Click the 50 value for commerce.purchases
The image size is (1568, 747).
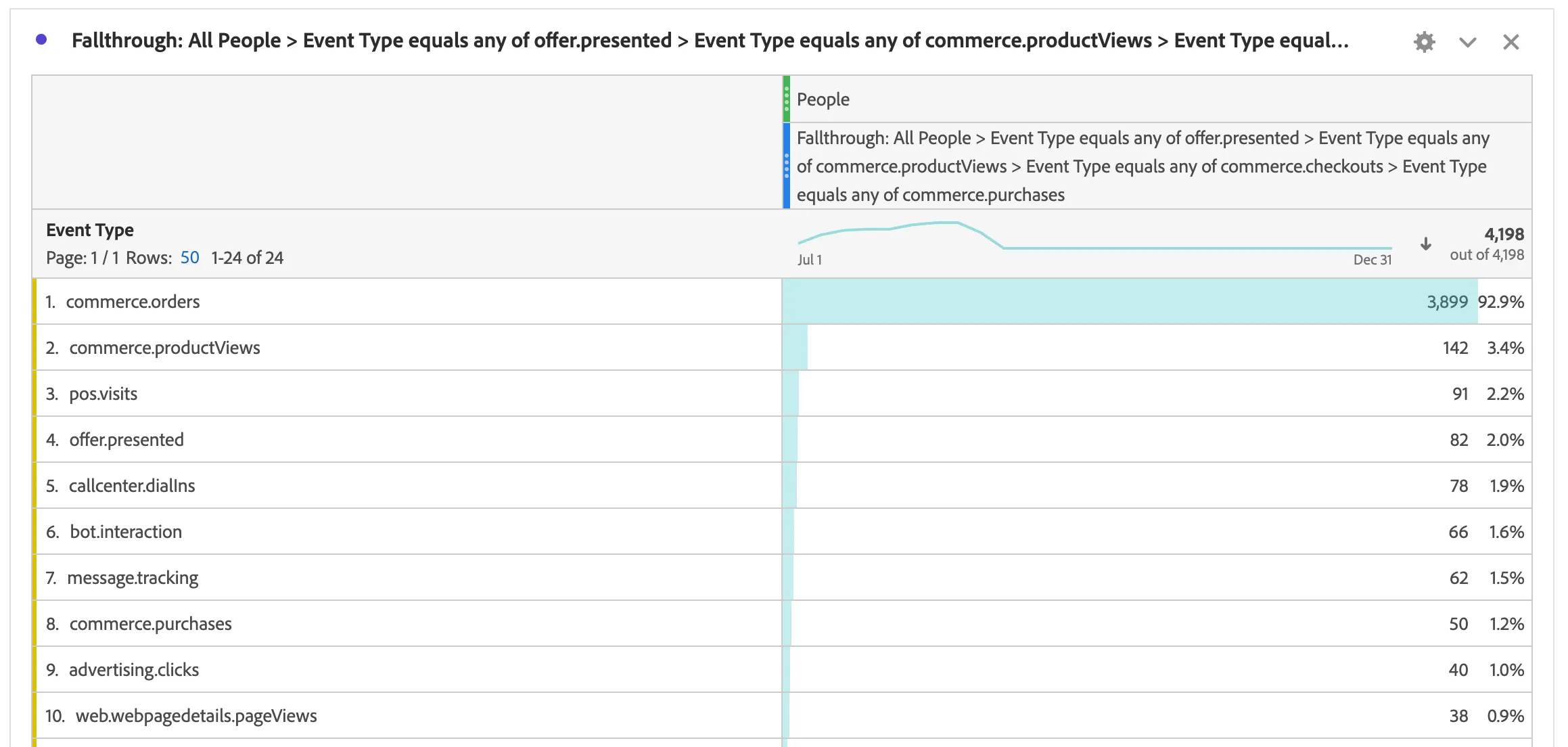pos(1458,624)
